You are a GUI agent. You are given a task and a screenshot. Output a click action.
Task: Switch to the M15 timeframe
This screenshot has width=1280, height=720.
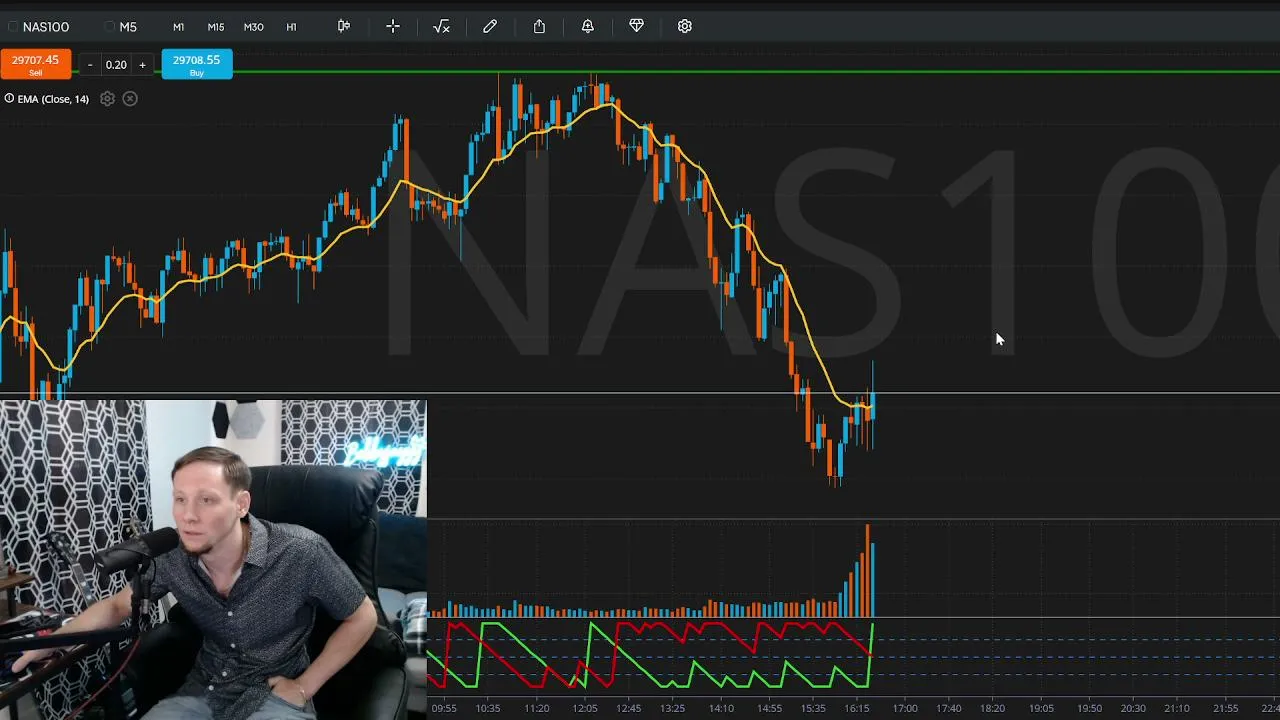[x=216, y=27]
